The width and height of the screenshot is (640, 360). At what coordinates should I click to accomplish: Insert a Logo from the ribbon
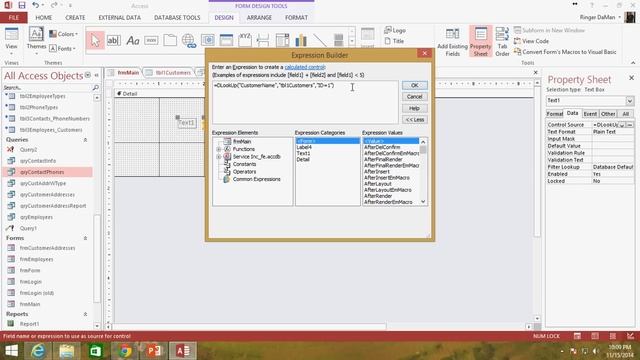(395, 30)
